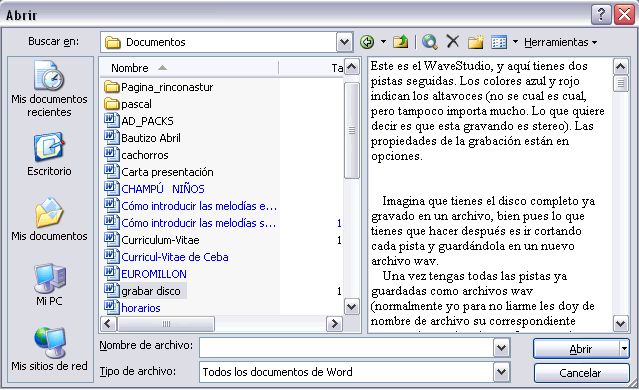The width and height of the screenshot is (639, 390).
Task: Select Mi PC in places bar
Action: click(49, 285)
